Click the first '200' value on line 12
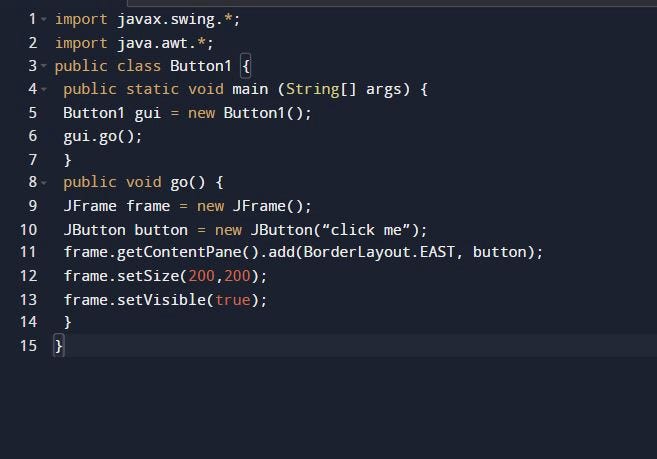Image resolution: width=657 pixels, height=459 pixels. click(x=202, y=276)
